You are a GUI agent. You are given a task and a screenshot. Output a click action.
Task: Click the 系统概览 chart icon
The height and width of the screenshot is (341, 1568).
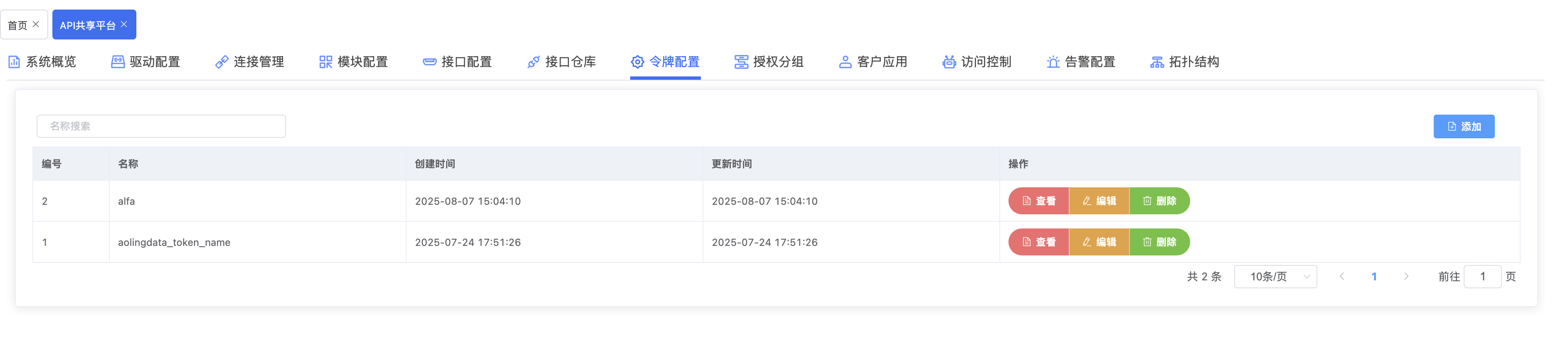14,62
